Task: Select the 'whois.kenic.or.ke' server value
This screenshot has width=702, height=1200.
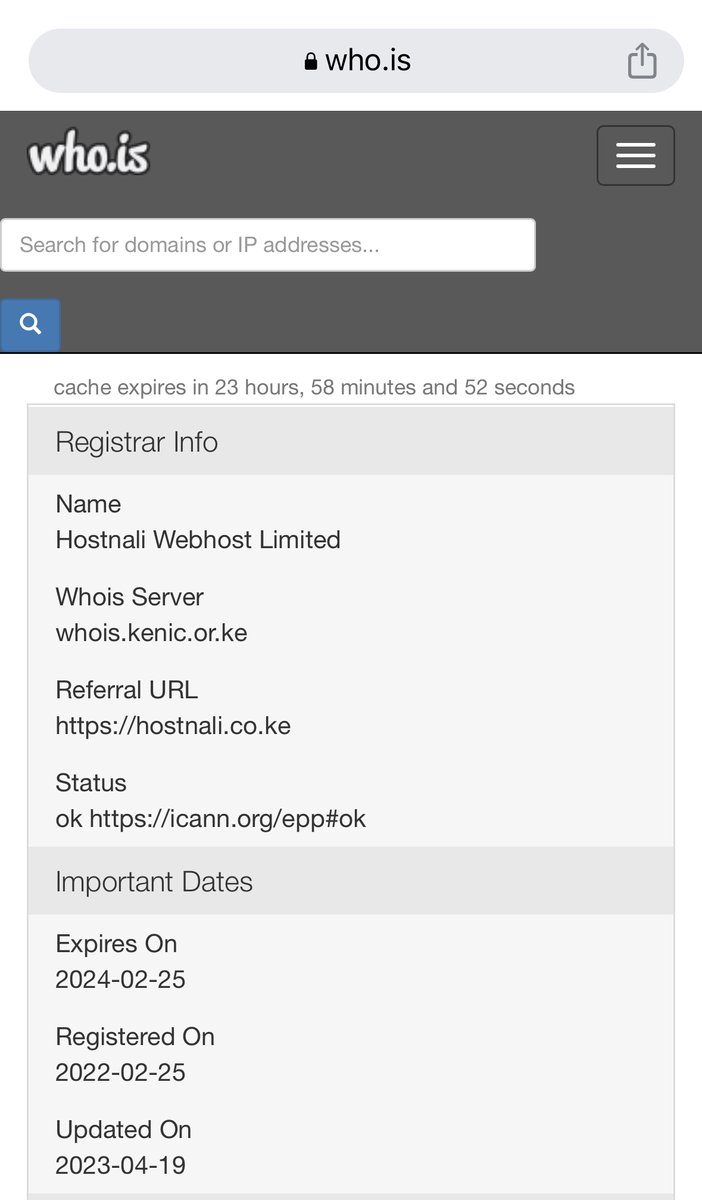Action: (151, 633)
